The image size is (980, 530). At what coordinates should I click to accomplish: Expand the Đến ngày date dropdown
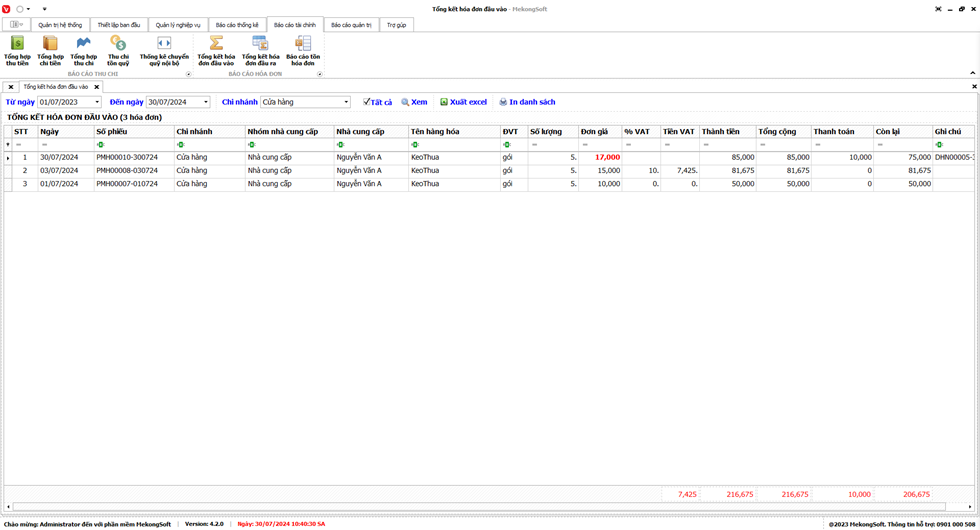coord(206,102)
